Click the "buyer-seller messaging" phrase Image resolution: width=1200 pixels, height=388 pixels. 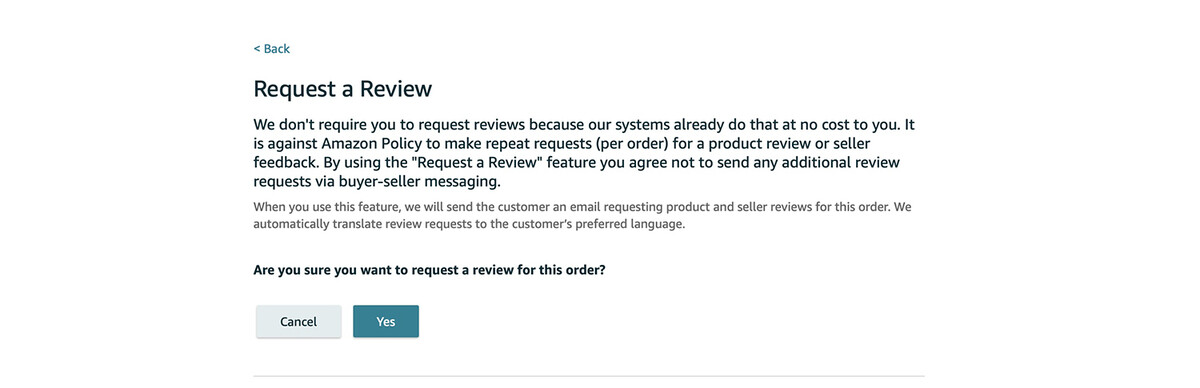(x=412, y=183)
